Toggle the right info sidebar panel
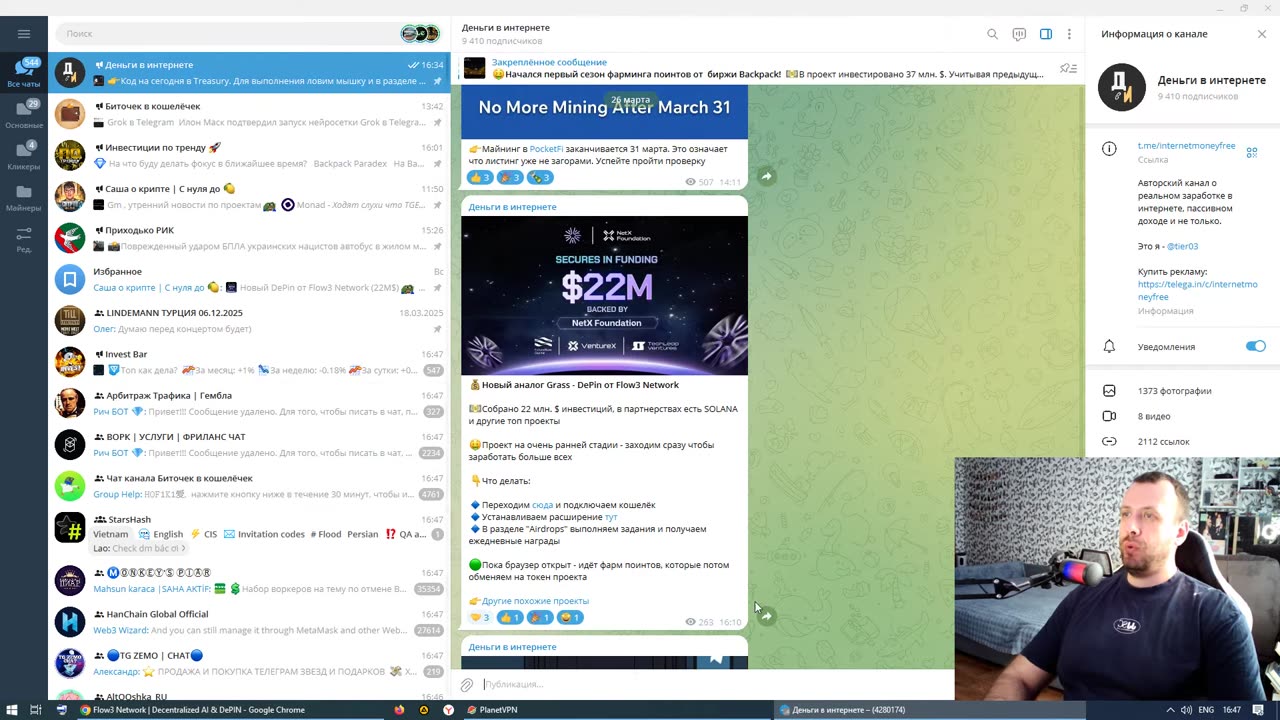The width and height of the screenshot is (1280, 720). coord(1046,34)
